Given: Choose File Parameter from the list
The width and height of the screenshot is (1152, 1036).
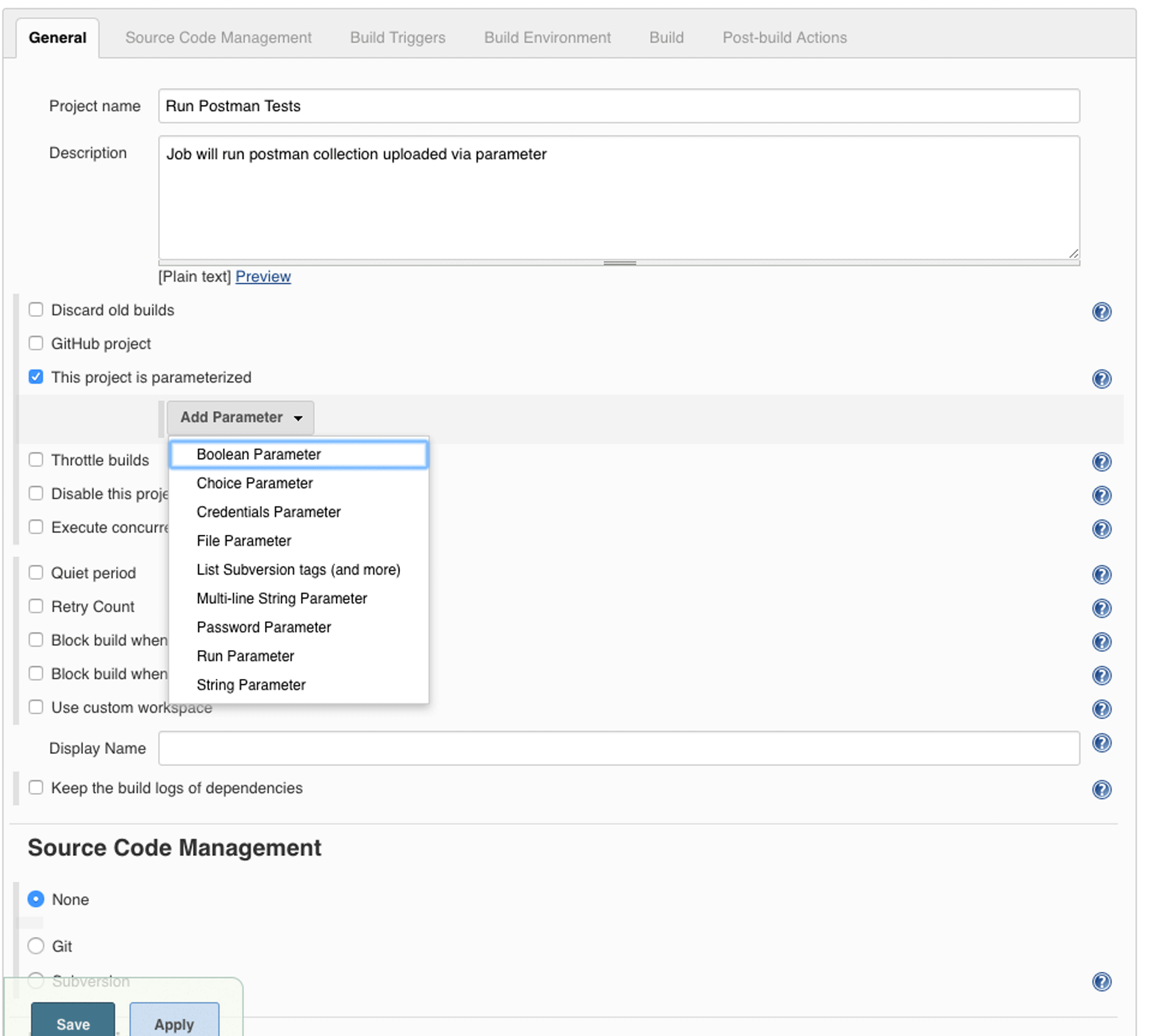Looking at the screenshot, I should (x=299, y=541).
